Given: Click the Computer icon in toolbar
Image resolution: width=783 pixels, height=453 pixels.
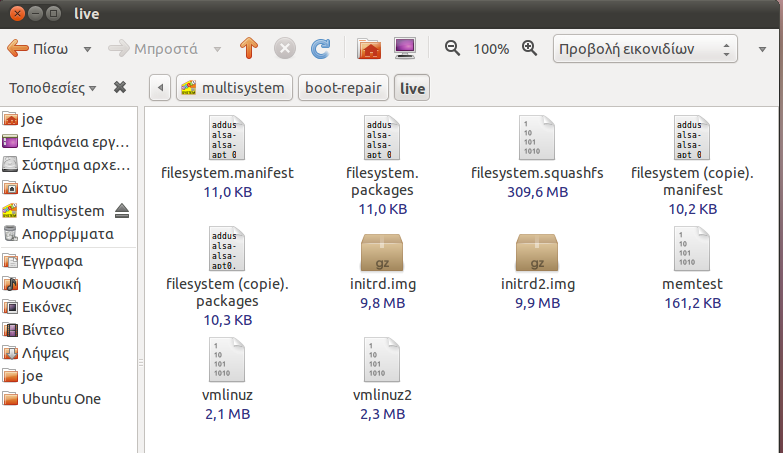Looking at the screenshot, I should [x=404, y=48].
